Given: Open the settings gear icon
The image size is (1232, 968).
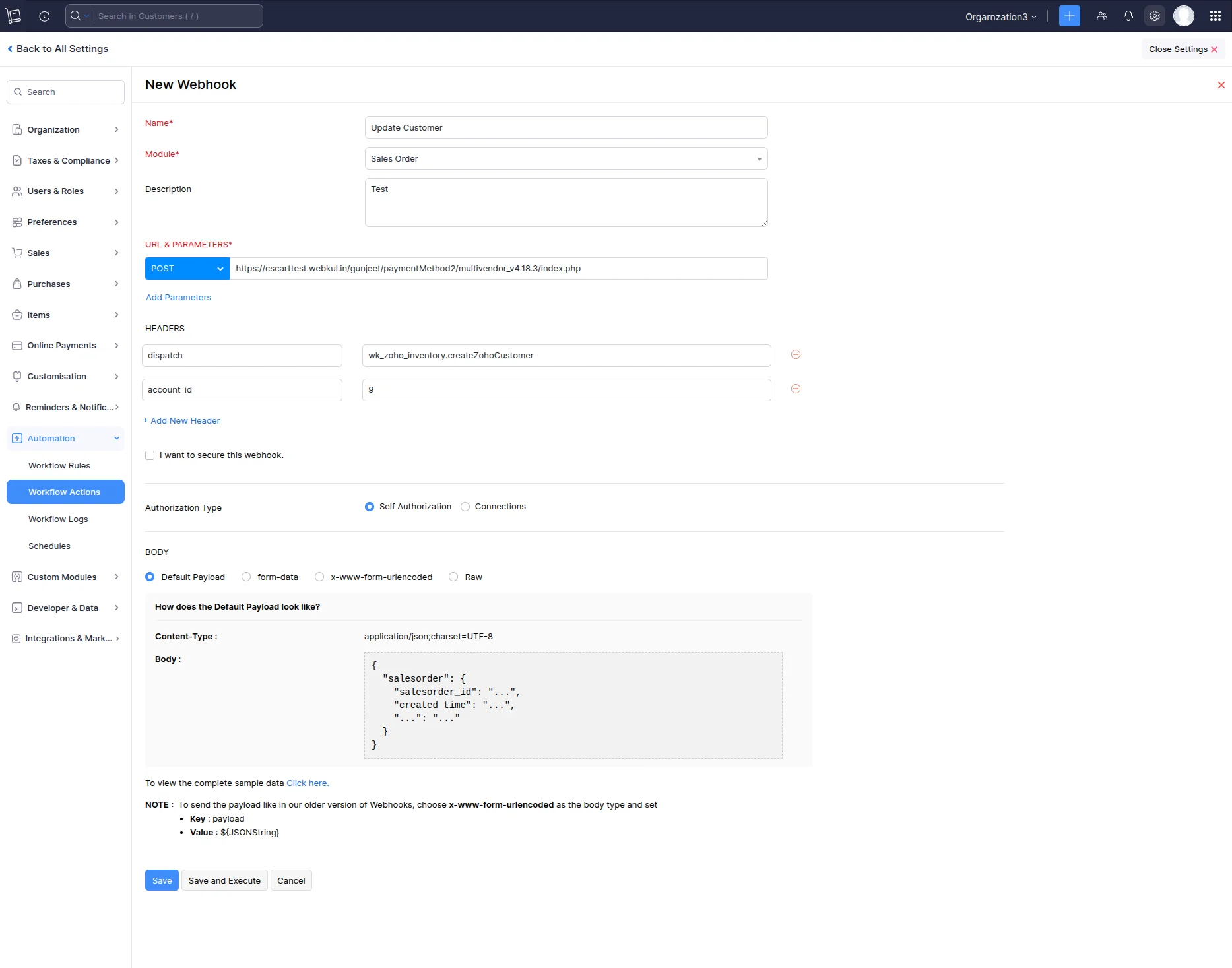Looking at the screenshot, I should click(x=1154, y=16).
